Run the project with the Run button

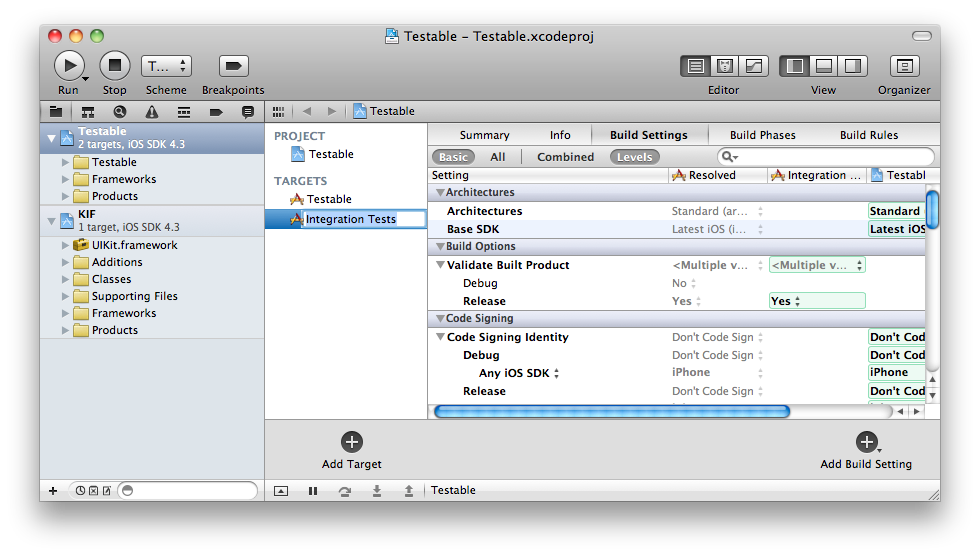point(69,66)
